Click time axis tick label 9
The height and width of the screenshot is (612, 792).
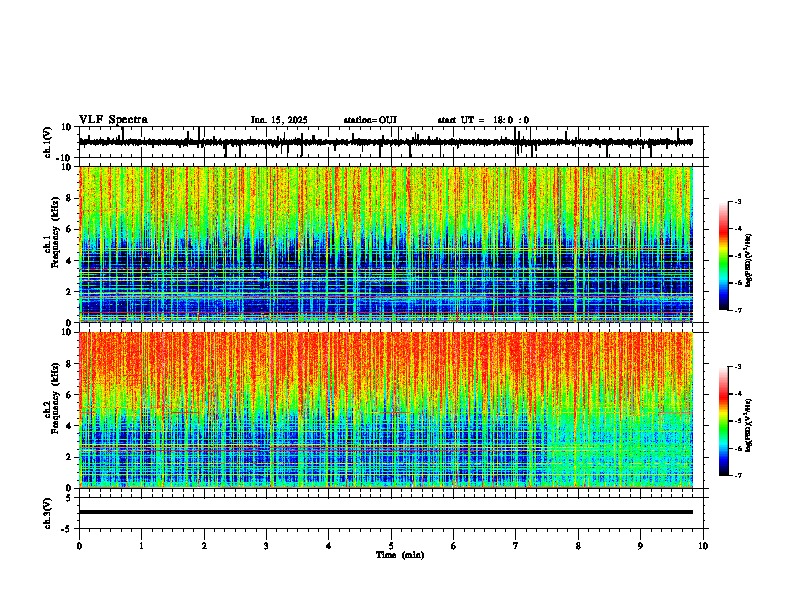pos(640,546)
